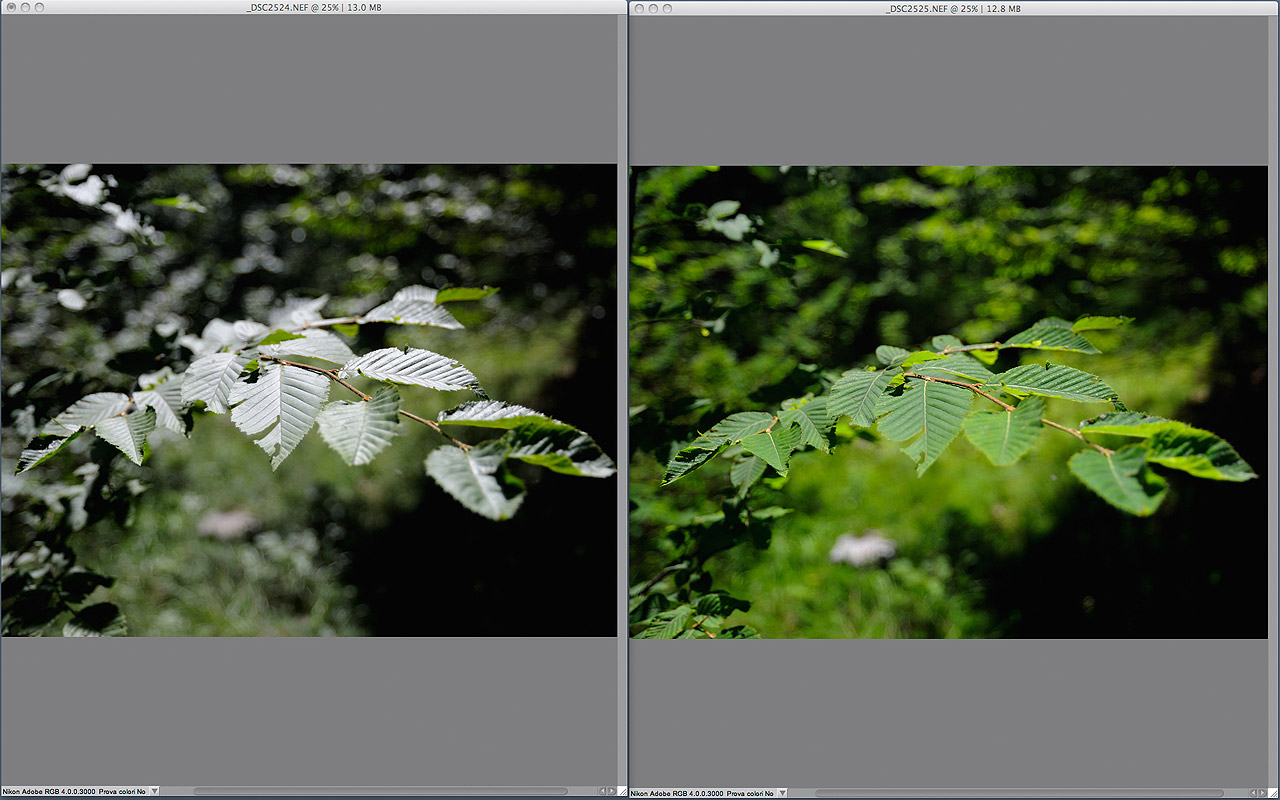Zoom the _DSC2525.NEF window to full size
Viewport: 1280px width, 800px height.
tap(668, 8)
